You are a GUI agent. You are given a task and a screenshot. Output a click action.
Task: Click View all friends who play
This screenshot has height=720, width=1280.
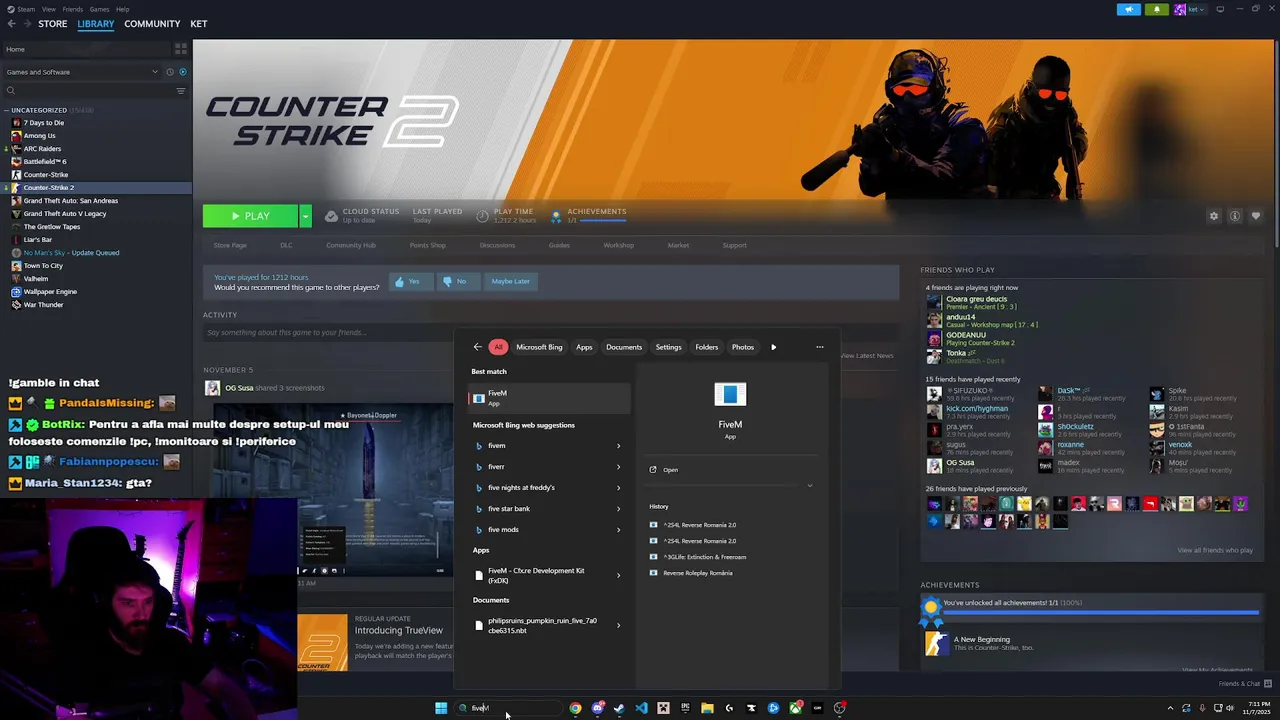click(x=1215, y=550)
